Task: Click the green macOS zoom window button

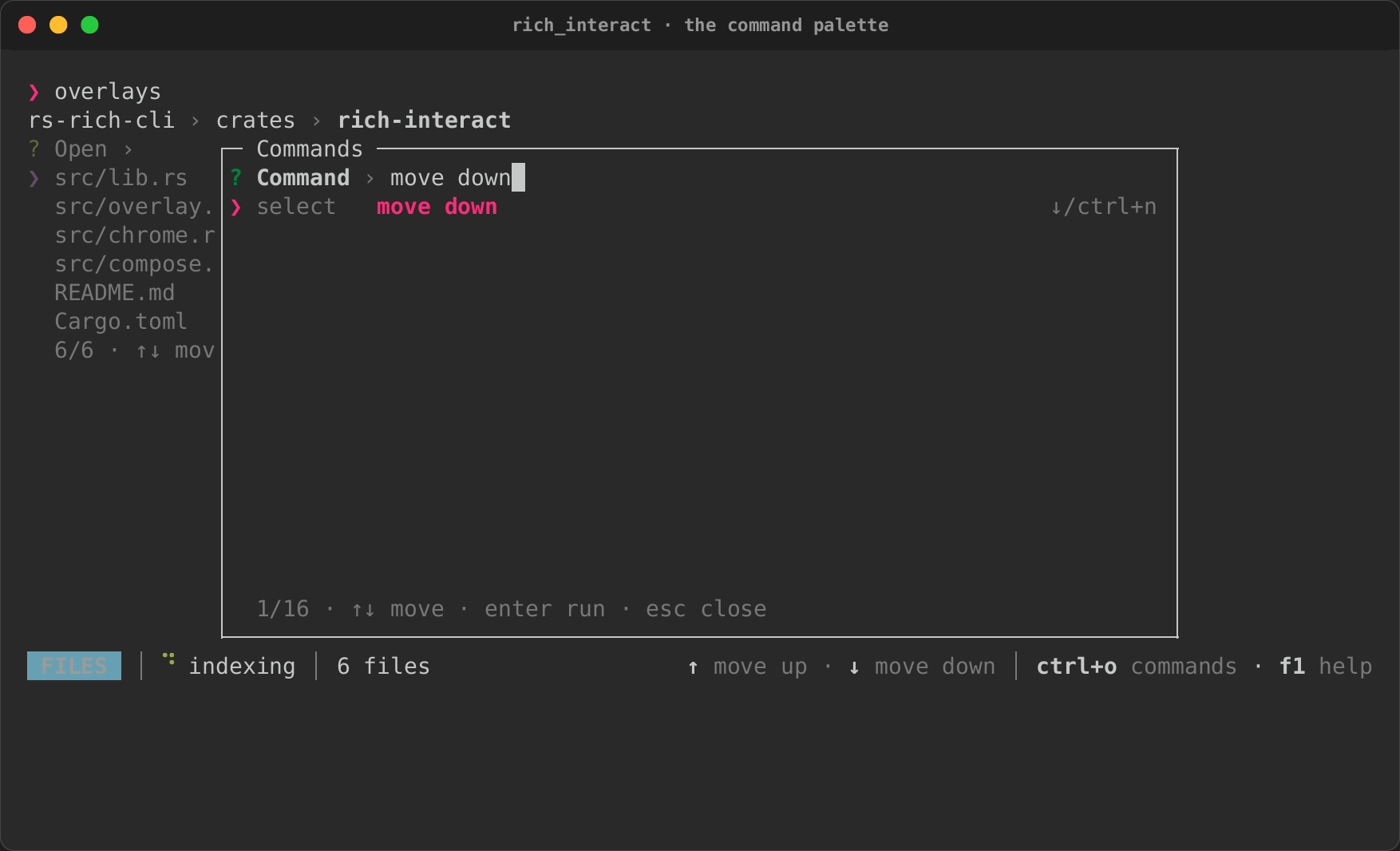Action: pos(89,25)
